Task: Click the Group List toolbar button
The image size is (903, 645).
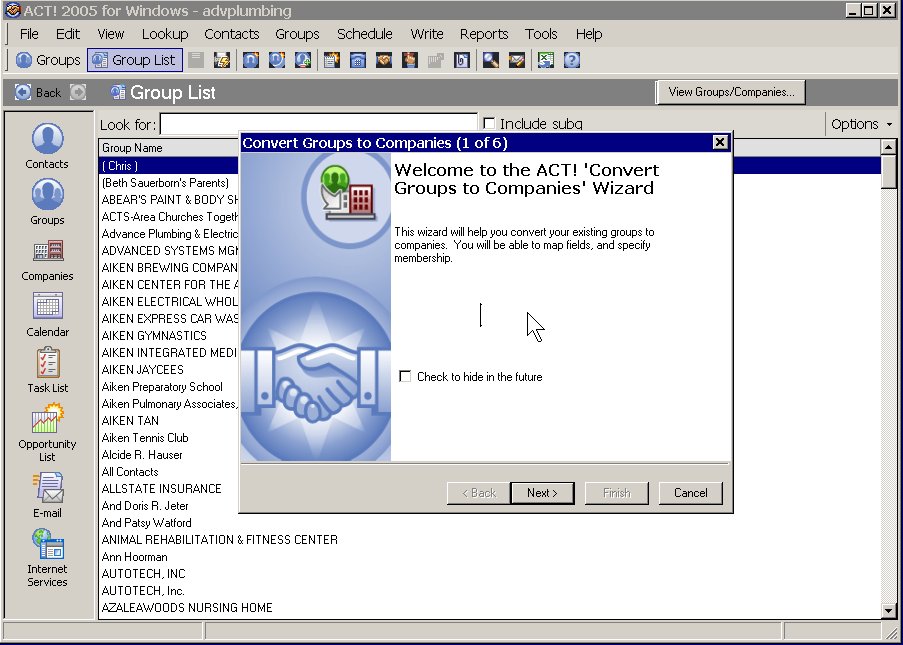Action: [x=135, y=60]
